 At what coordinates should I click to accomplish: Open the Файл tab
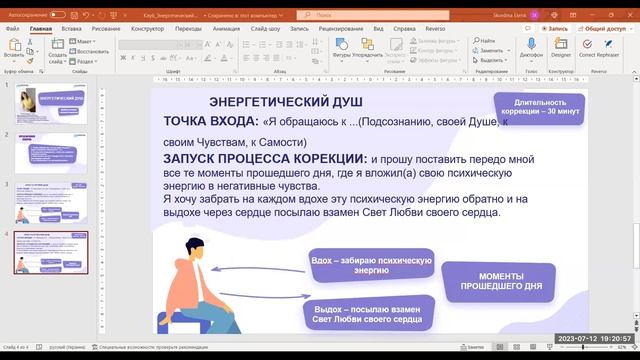[12, 29]
